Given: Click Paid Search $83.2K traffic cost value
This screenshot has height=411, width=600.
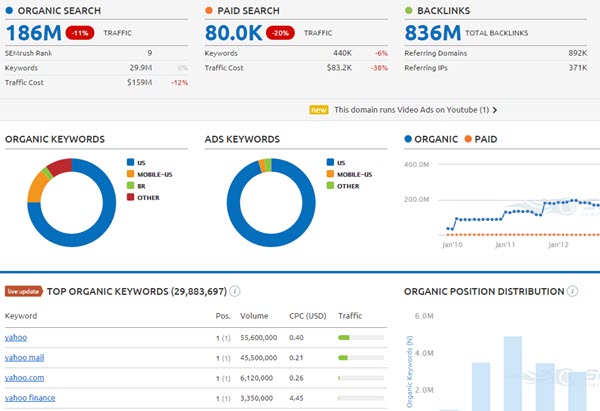Looking at the screenshot, I should click(x=339, y=68).
